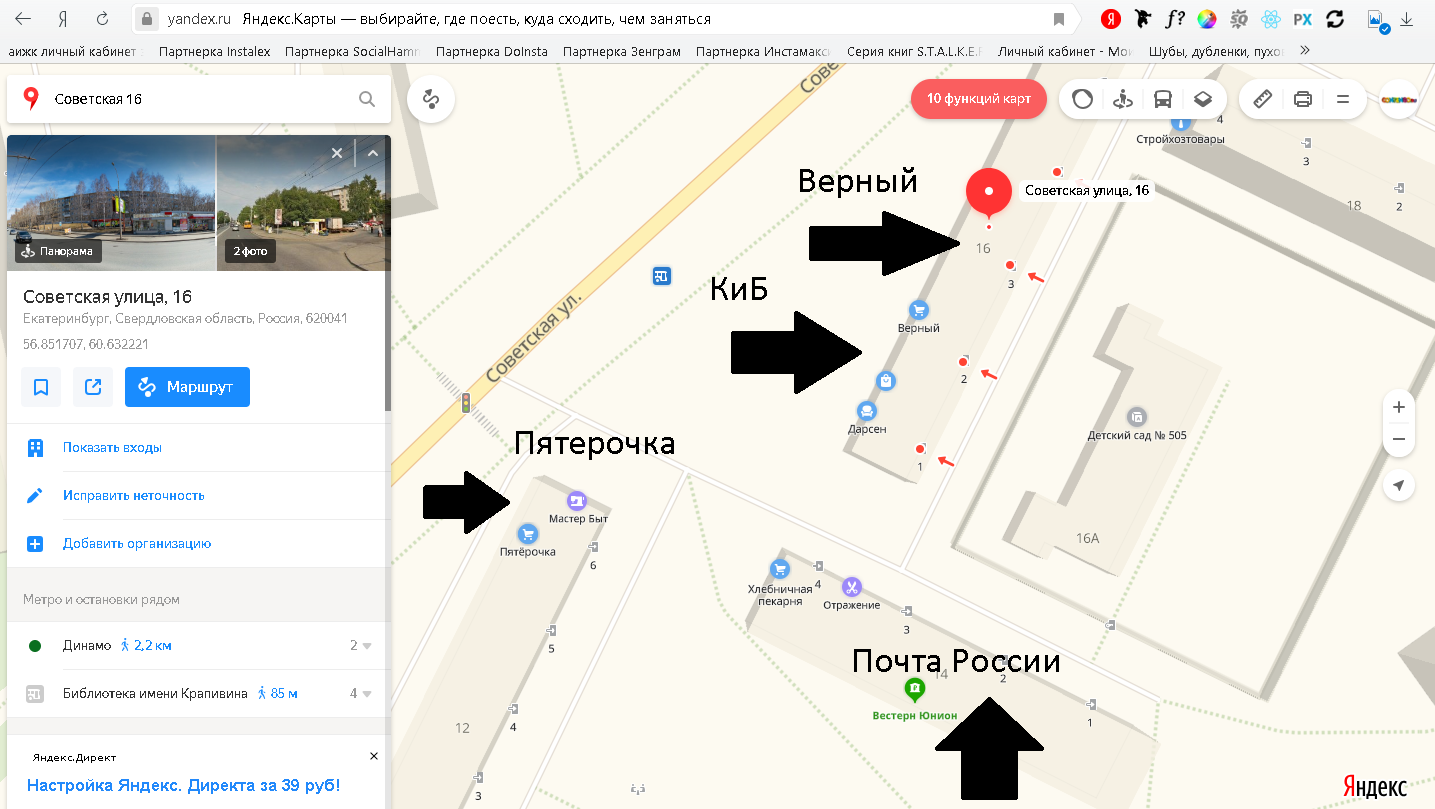Collapse the place card with chevron up
The image size is (1435, 809).
(373, 153)
